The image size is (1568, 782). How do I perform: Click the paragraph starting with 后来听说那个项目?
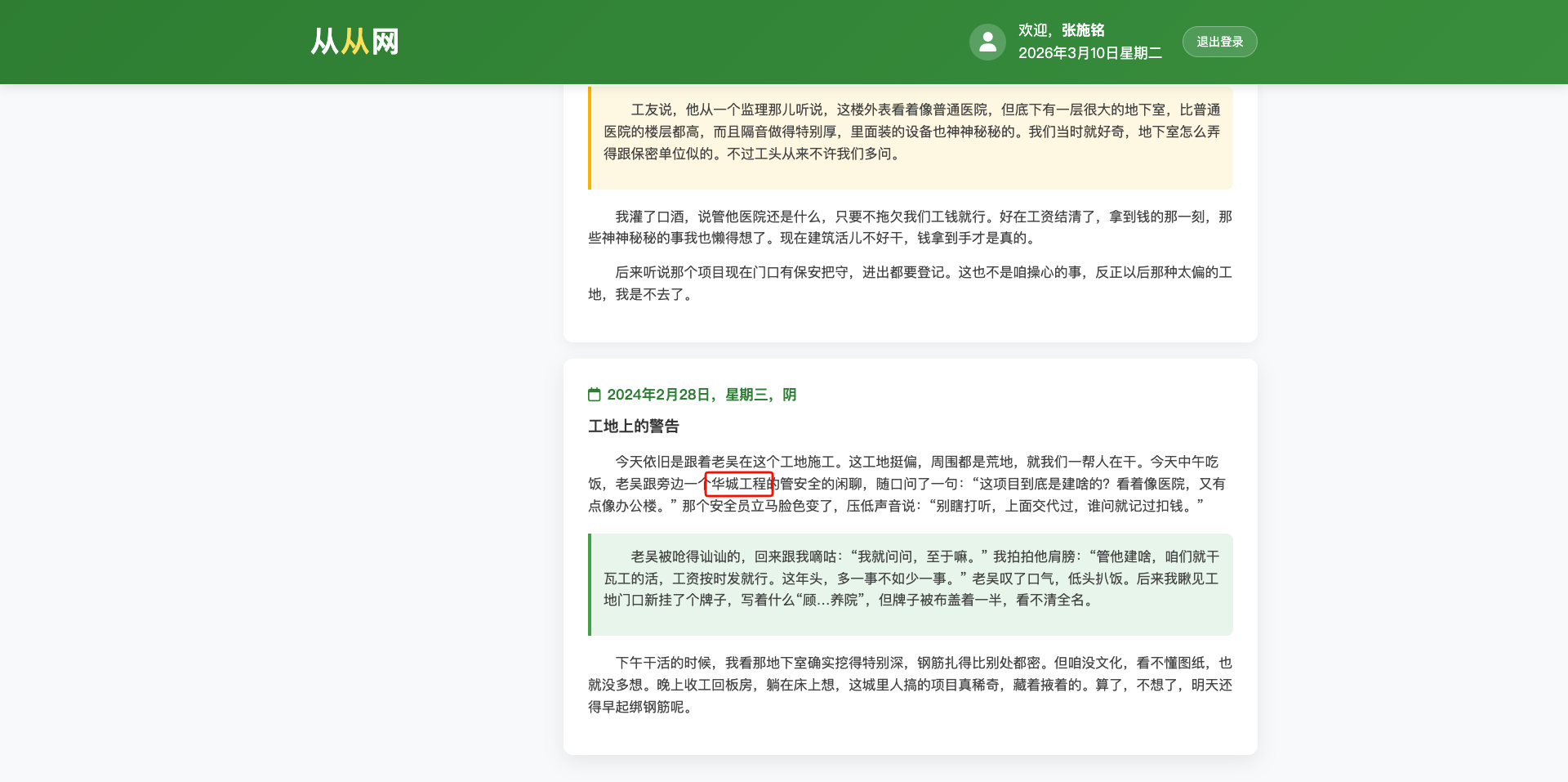click(x=909, y=284)
